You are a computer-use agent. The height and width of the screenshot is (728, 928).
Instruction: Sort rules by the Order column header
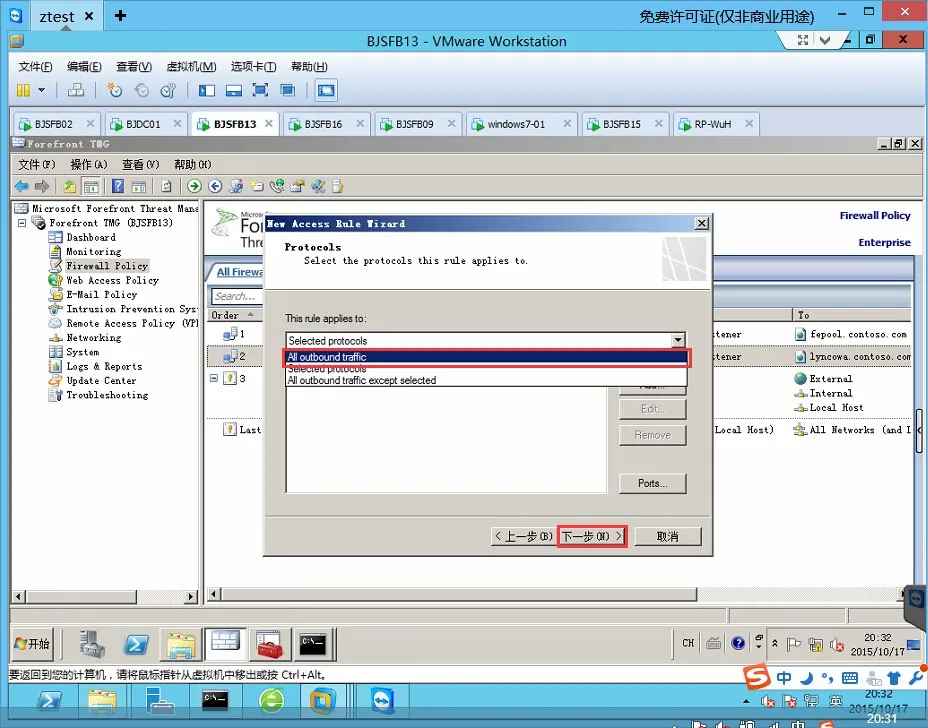[233, 315]
